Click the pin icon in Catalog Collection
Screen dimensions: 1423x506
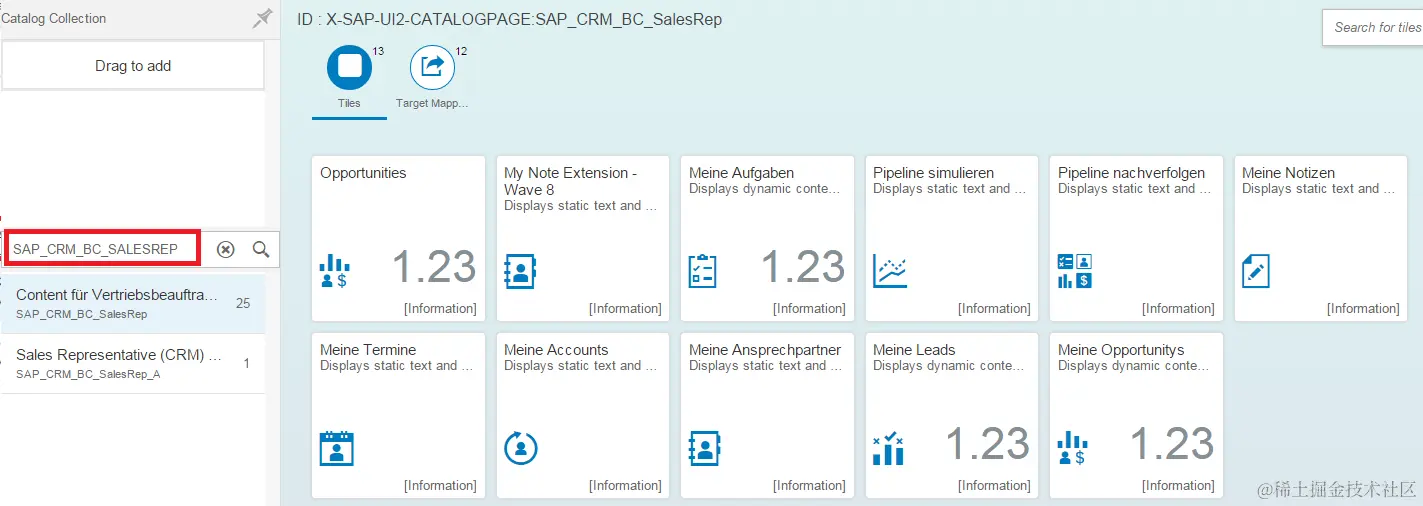point(262,18)
